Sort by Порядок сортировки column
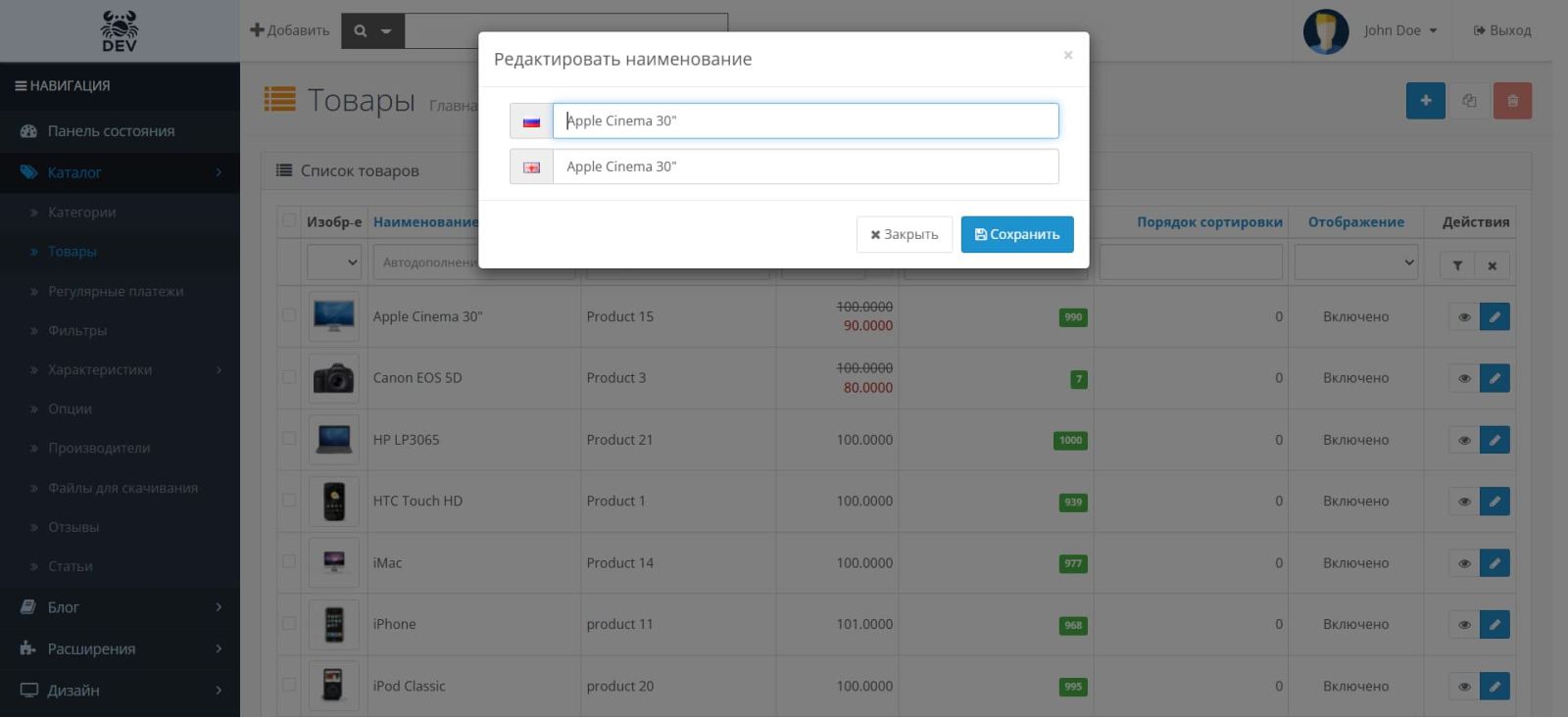 (x=1209, y=222)
